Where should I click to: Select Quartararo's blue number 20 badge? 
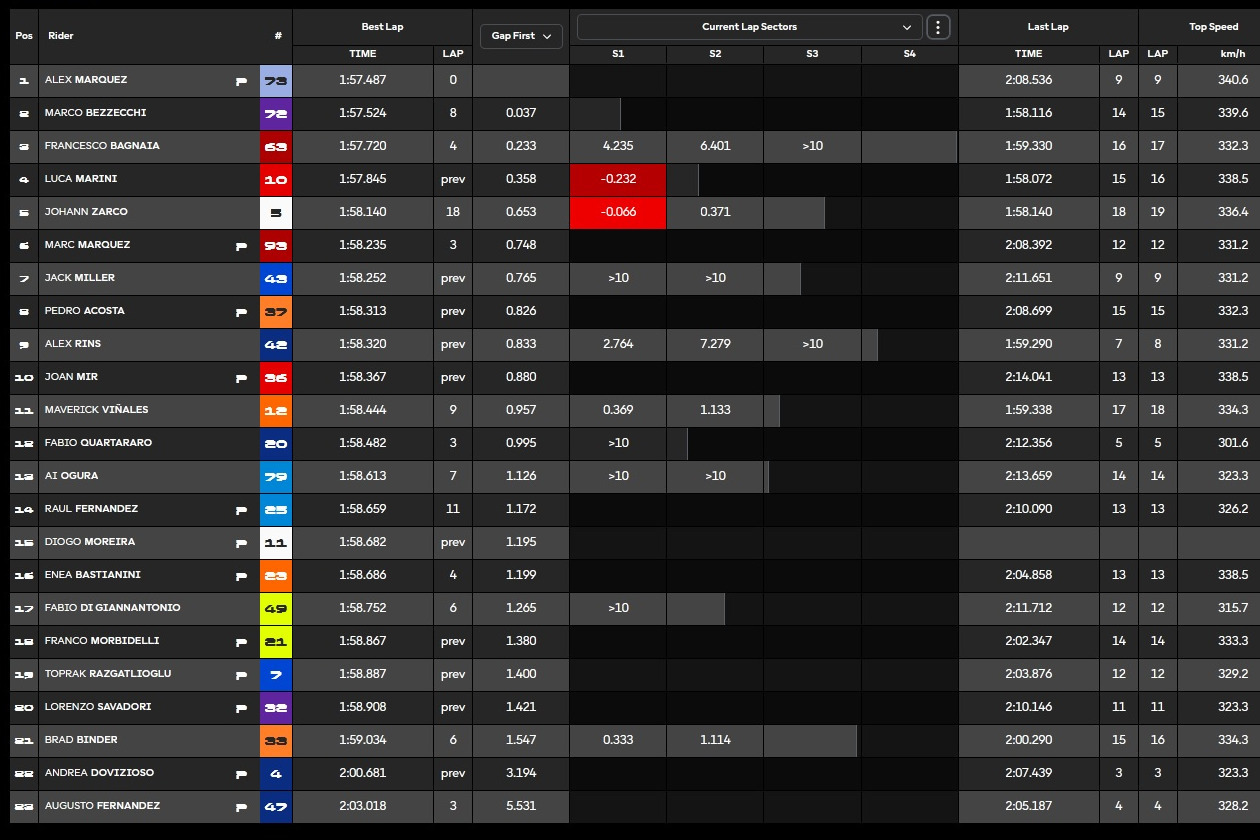pyautogui.click(x=276, y=443)
